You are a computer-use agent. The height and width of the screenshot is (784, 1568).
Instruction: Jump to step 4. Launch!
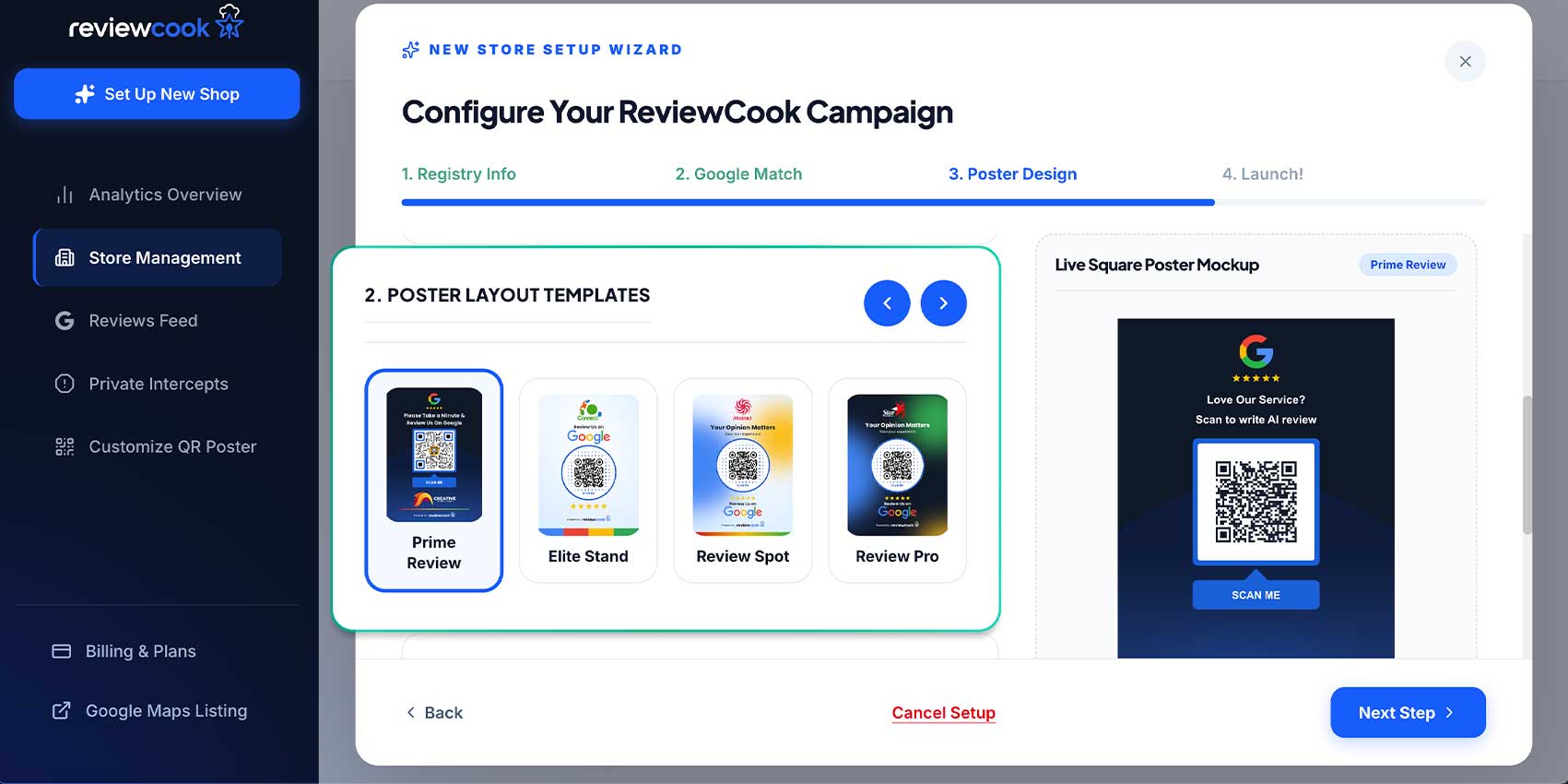coord(1263,174)
